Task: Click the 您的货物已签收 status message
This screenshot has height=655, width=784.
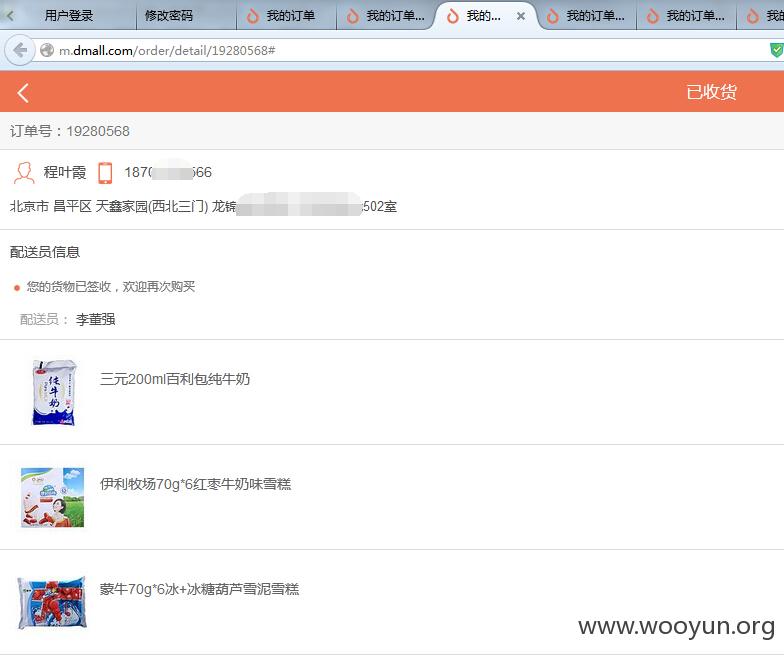Action: pyautogui.click(x=110, y=286)
